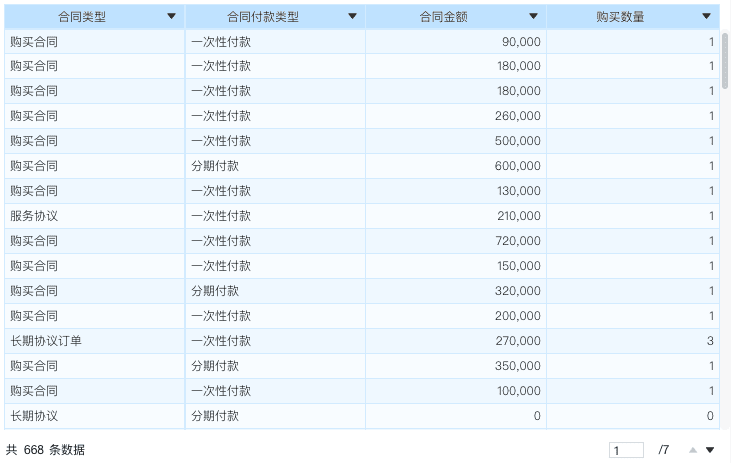The height and width of the screenshot is (463, 731).
Task: Select the cell with amount 100,000
Action: pyautogui.click(x=456, y=391)
